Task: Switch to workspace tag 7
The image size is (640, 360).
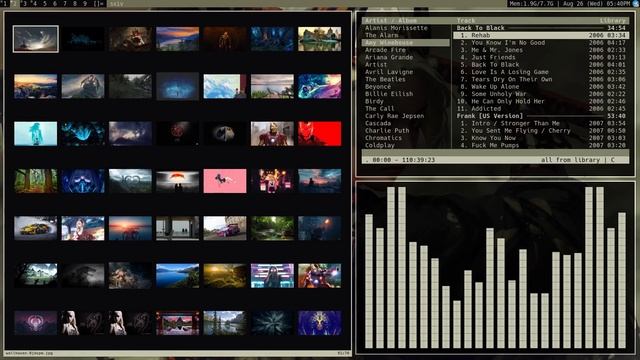Action: point(65,3)
